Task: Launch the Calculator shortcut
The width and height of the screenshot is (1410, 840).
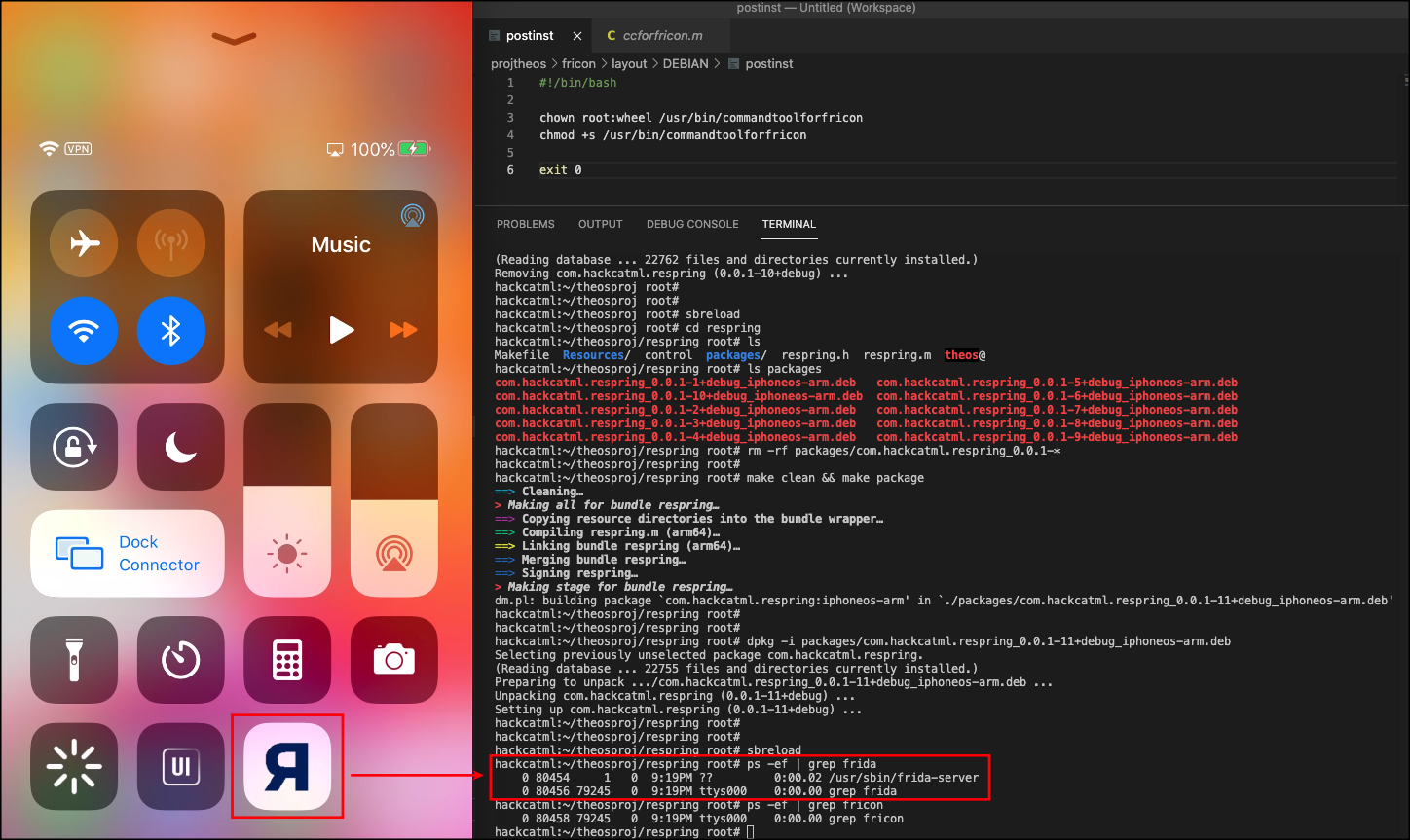Action: [287, 660]
